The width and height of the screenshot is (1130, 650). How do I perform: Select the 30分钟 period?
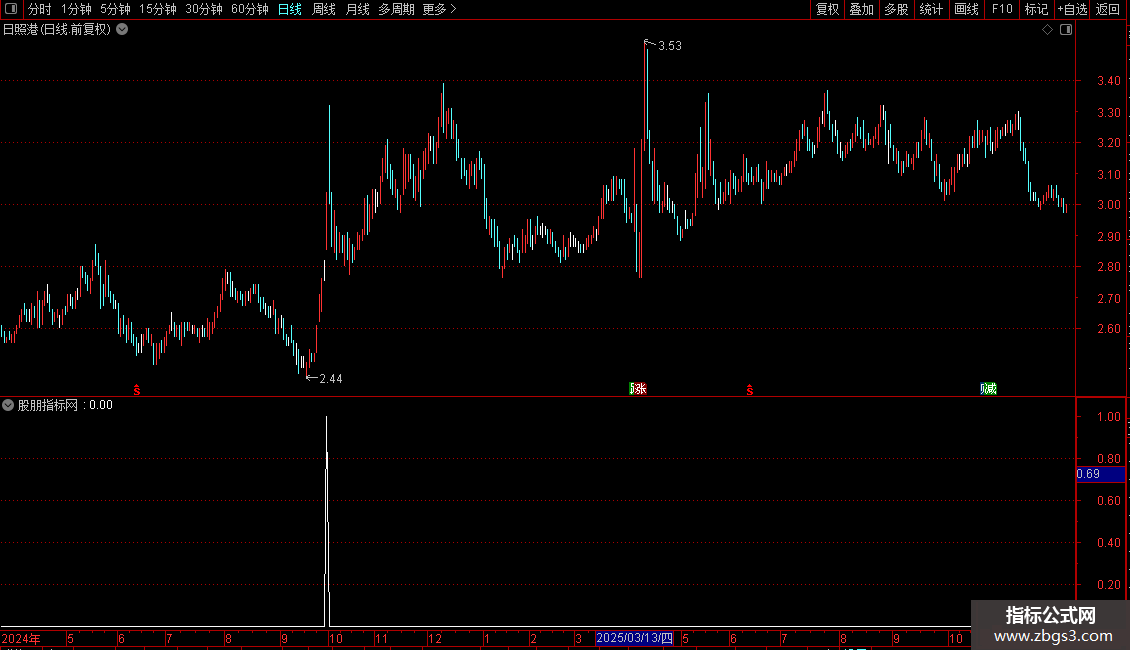(204, 9)
